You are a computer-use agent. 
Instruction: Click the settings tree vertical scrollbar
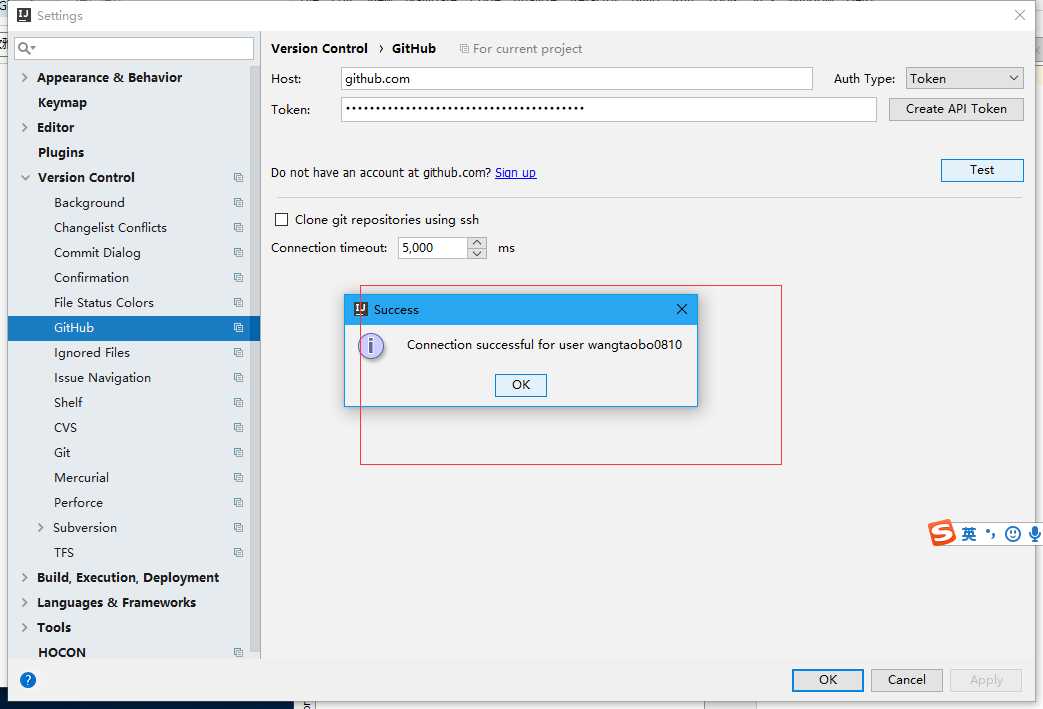pyautogui.click(x=255, y=359)
